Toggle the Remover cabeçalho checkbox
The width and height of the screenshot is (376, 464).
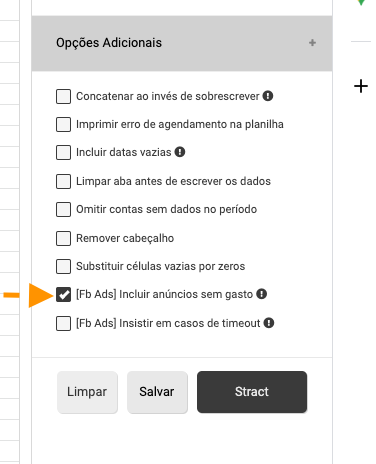(63, 238)
